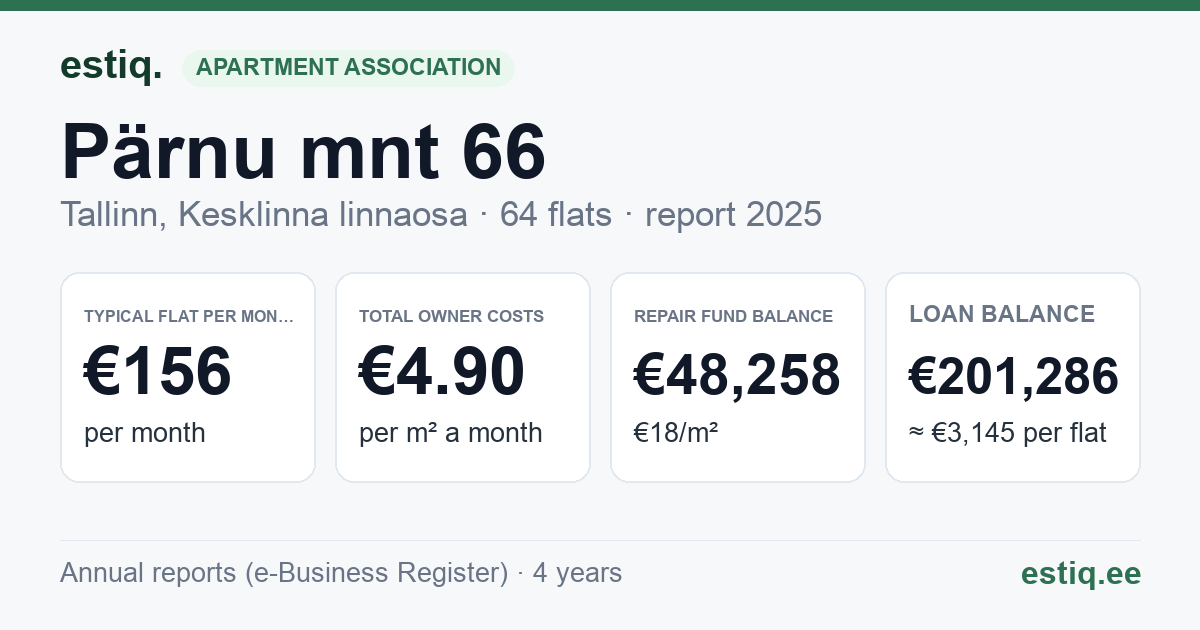This screenshot has height=630, width=1200.
Task: Click the €156 value
Action: click(158, 371)
